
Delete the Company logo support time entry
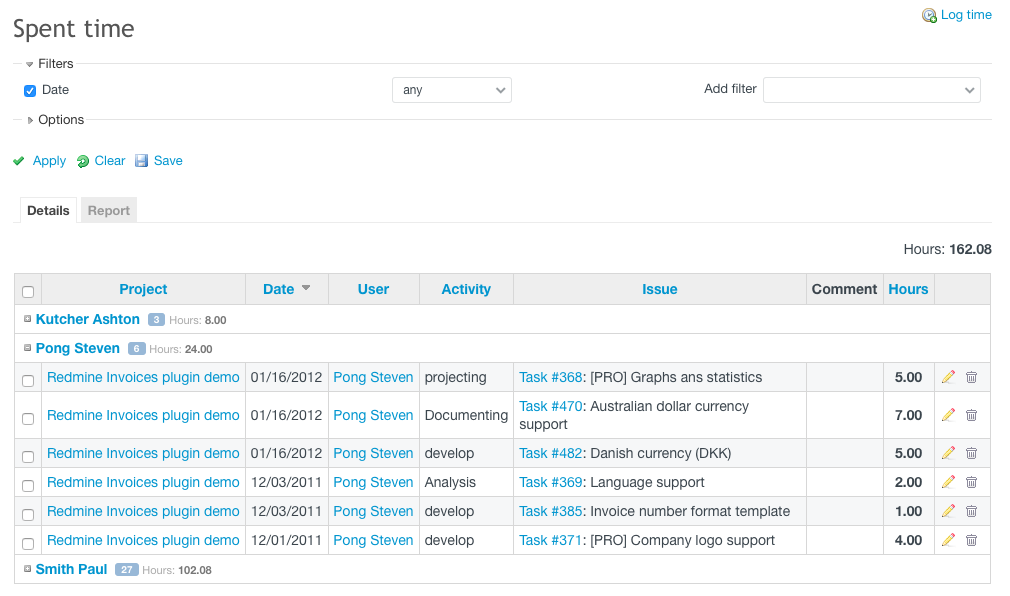coord(971,540)
